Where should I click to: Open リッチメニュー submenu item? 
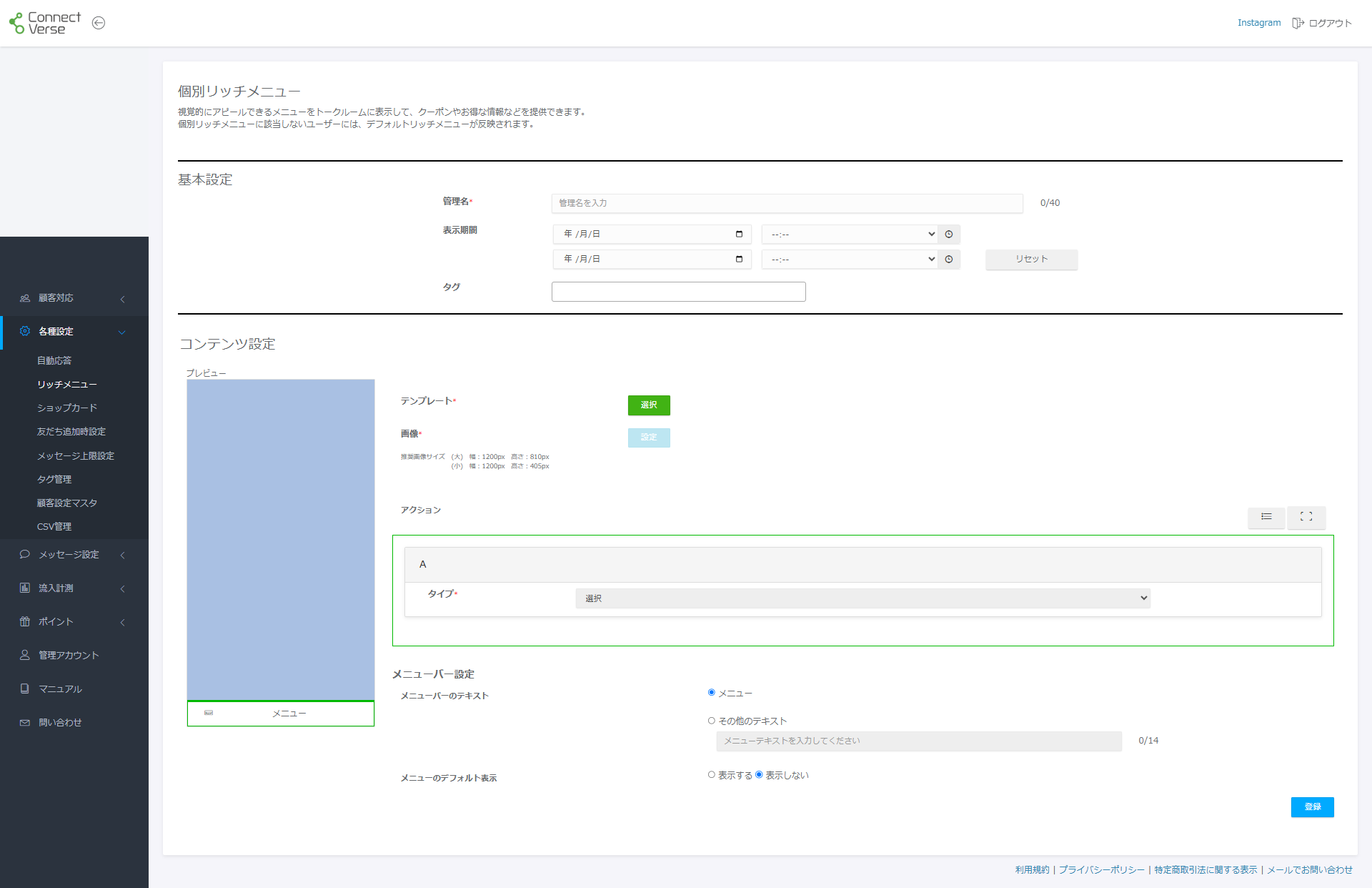click(67, 384)
